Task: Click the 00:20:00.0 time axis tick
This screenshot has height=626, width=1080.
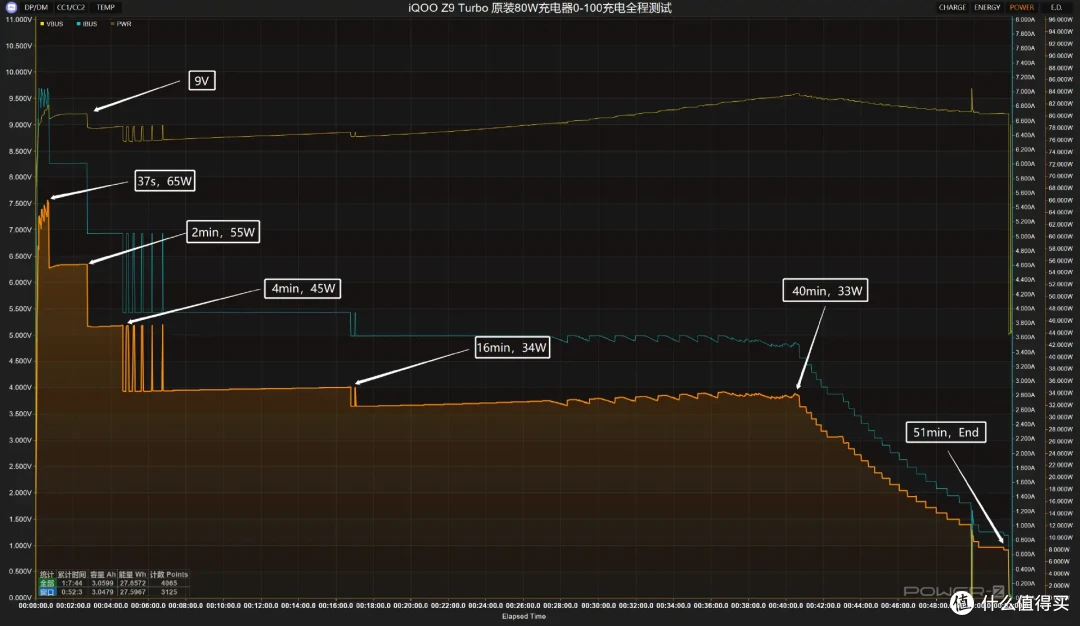Action: click(411, 605)
